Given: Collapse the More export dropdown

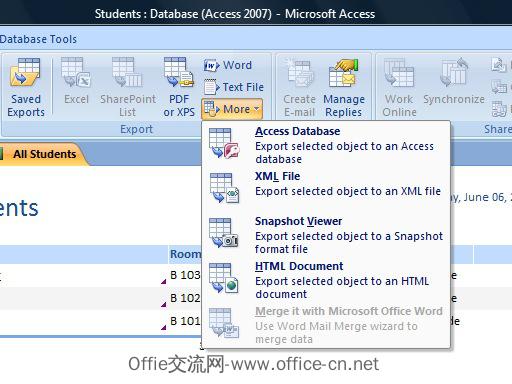Looking at the screenshot, I should click(232, 109).
